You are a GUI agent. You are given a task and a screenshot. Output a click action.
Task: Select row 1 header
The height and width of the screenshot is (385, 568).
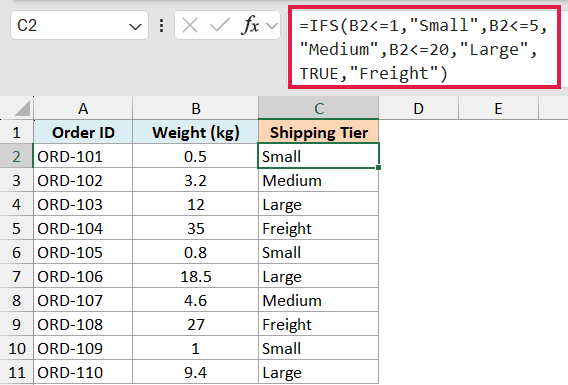[17, 133]
